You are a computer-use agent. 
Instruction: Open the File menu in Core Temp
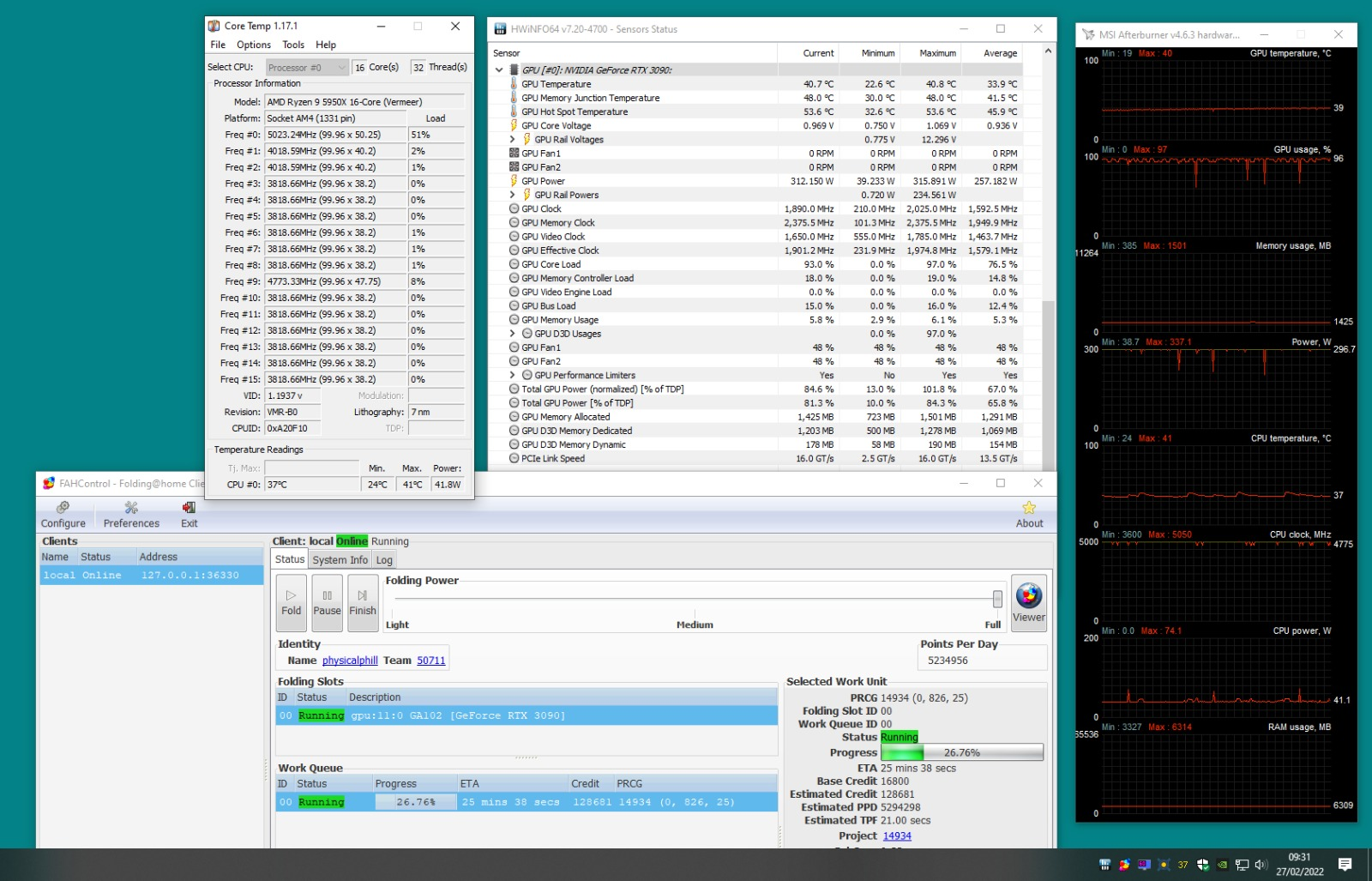pos(218,45)
